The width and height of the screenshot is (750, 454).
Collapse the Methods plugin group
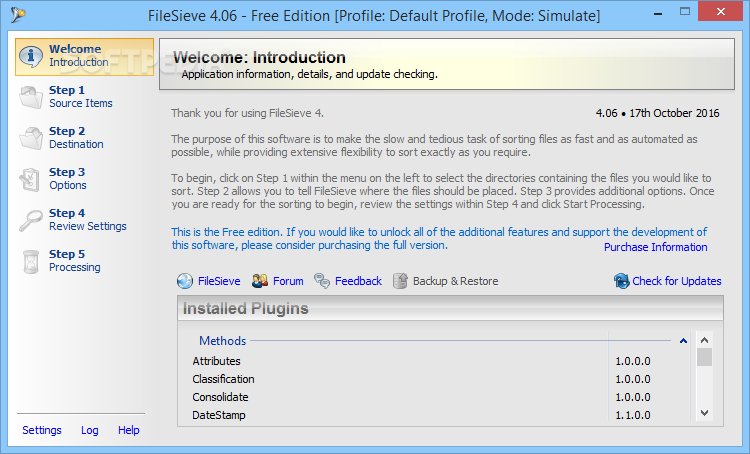coord(683,341)
